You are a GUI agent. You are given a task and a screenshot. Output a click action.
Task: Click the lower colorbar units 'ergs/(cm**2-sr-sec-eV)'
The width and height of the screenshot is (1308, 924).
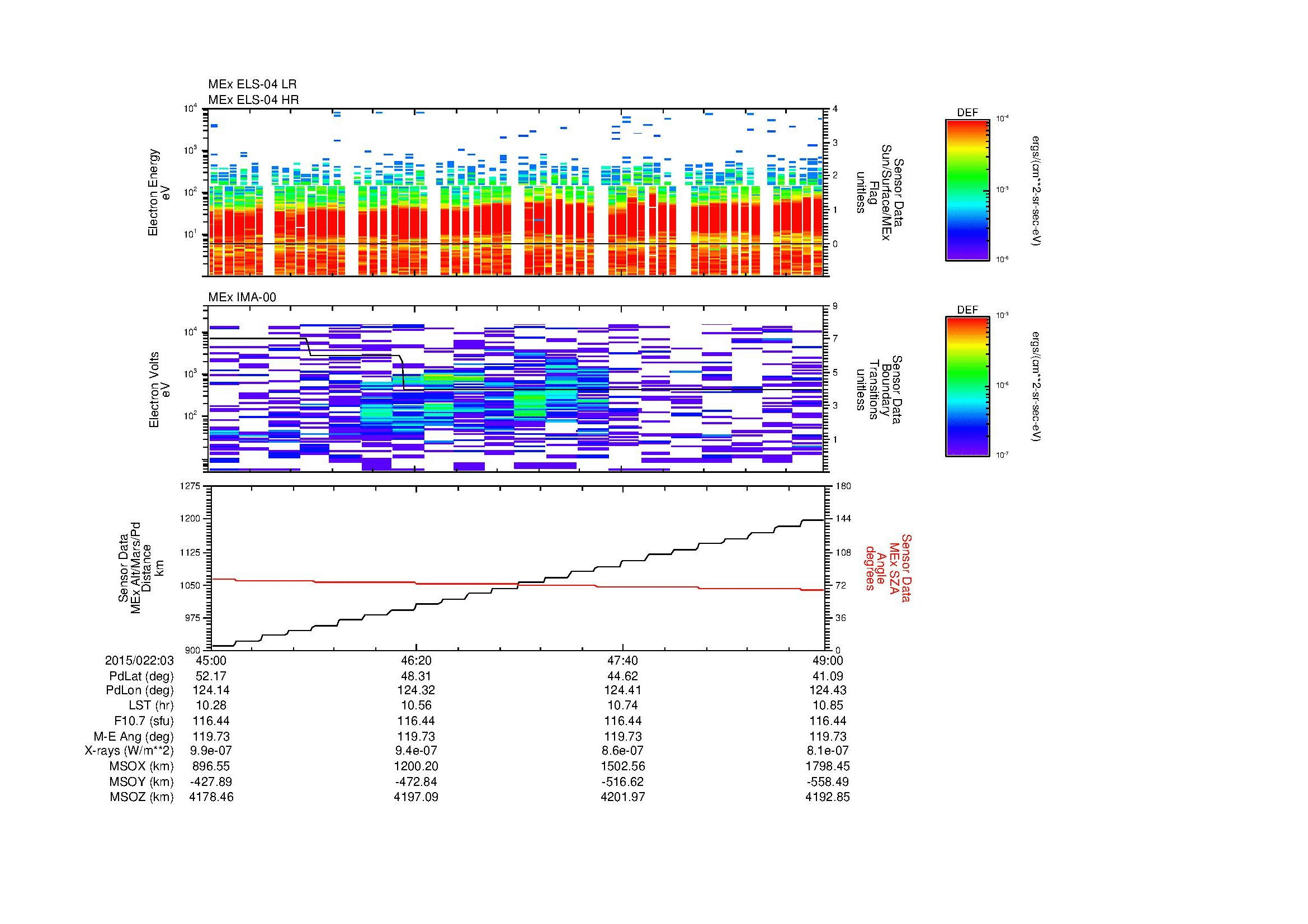(1036, 387)
